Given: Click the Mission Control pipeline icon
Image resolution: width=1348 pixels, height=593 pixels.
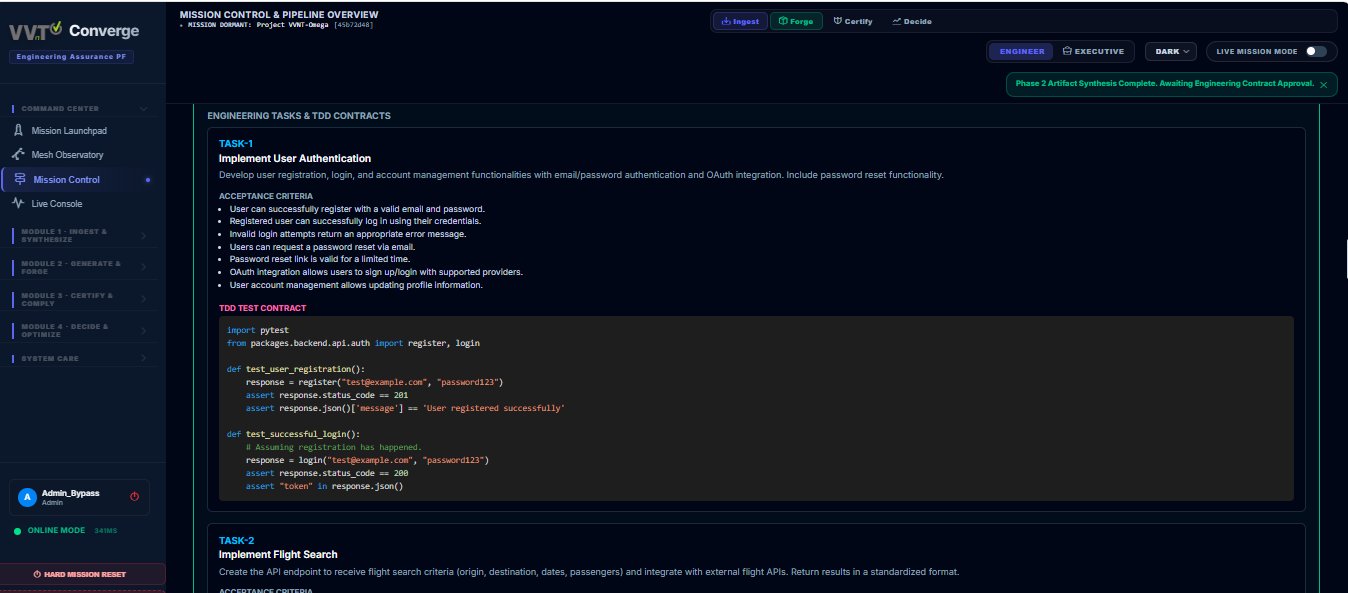Looking at the screenshot, I should point(20,180).
